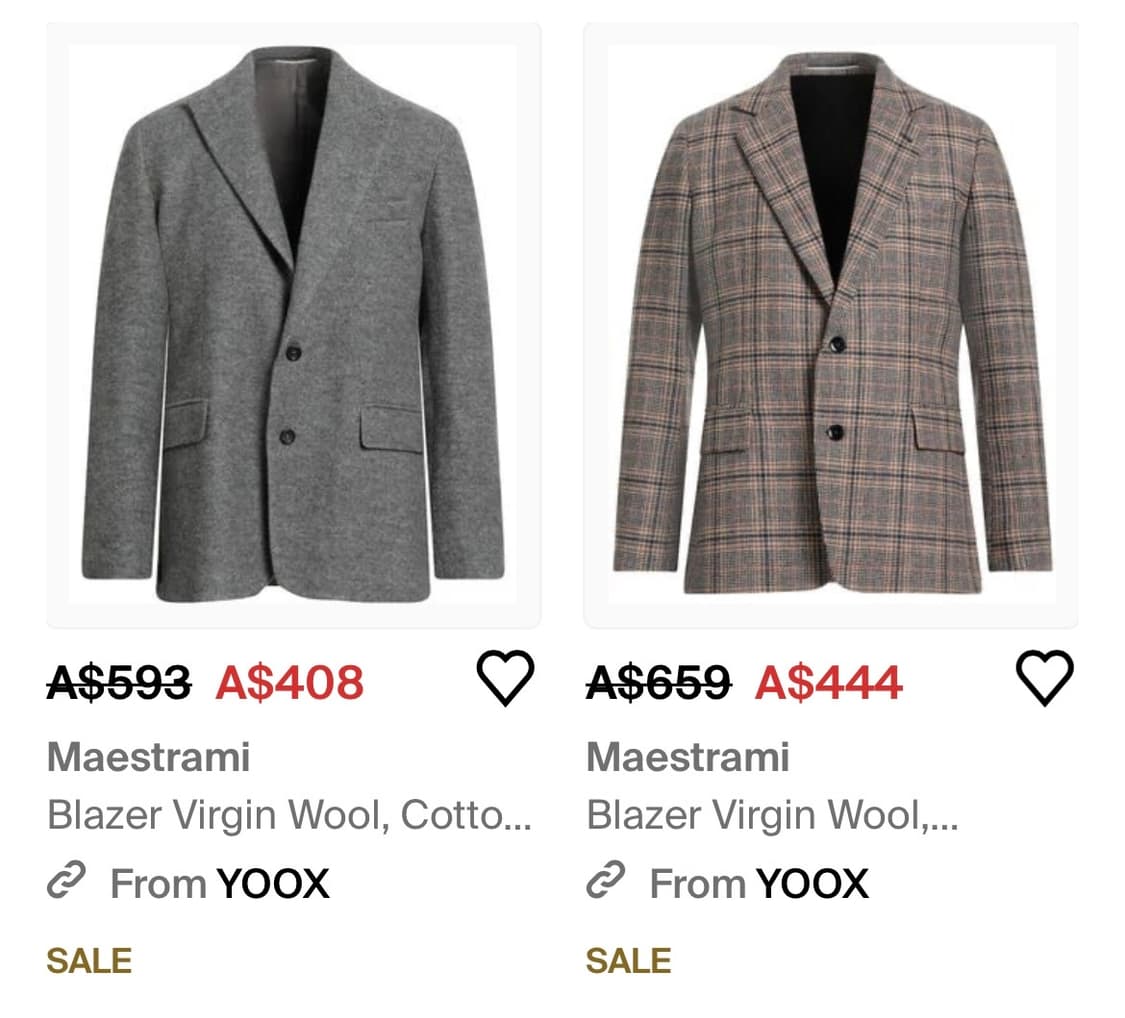Click the SALE tag under the plaid blazer
This screenshot has height=1018, width=1125.
coord(628,961)
